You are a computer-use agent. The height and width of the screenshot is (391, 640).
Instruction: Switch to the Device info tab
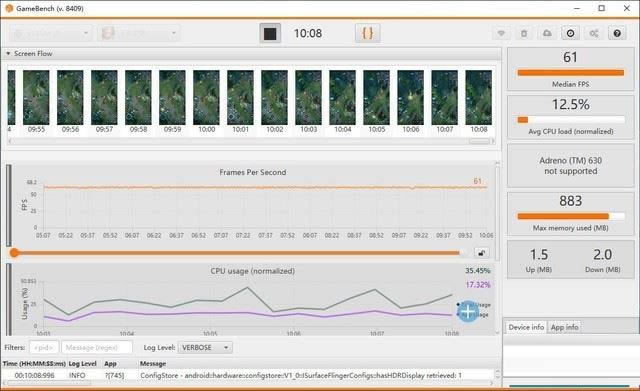(526, 327)
